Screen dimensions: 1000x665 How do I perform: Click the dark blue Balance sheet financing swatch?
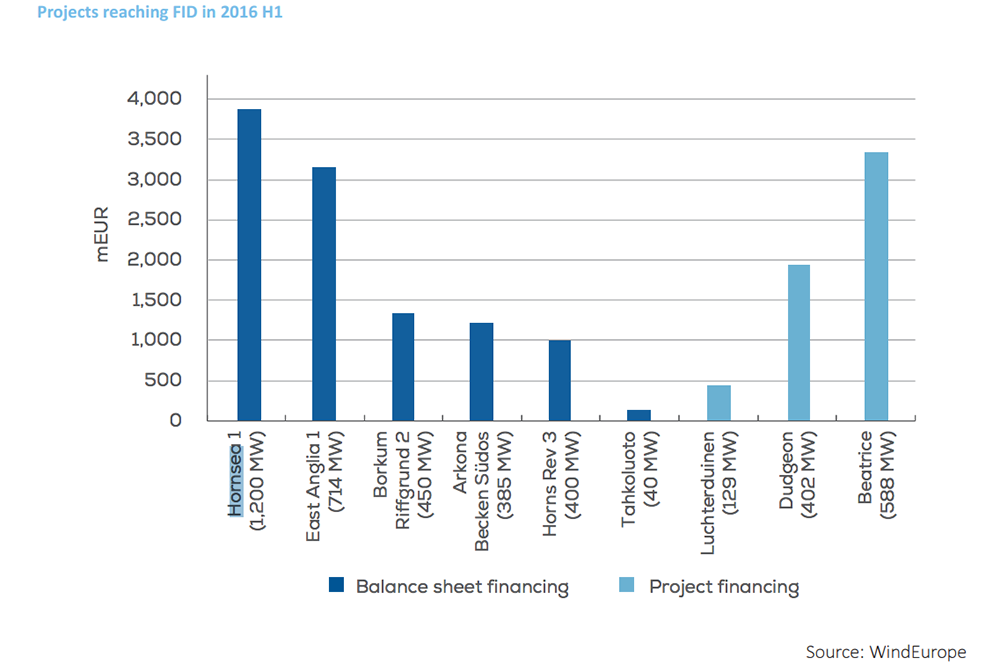coord(336,585)
